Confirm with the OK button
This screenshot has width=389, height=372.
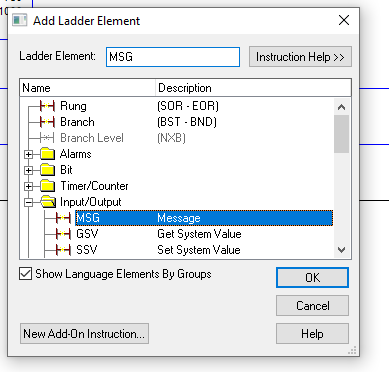pos(312,277)
